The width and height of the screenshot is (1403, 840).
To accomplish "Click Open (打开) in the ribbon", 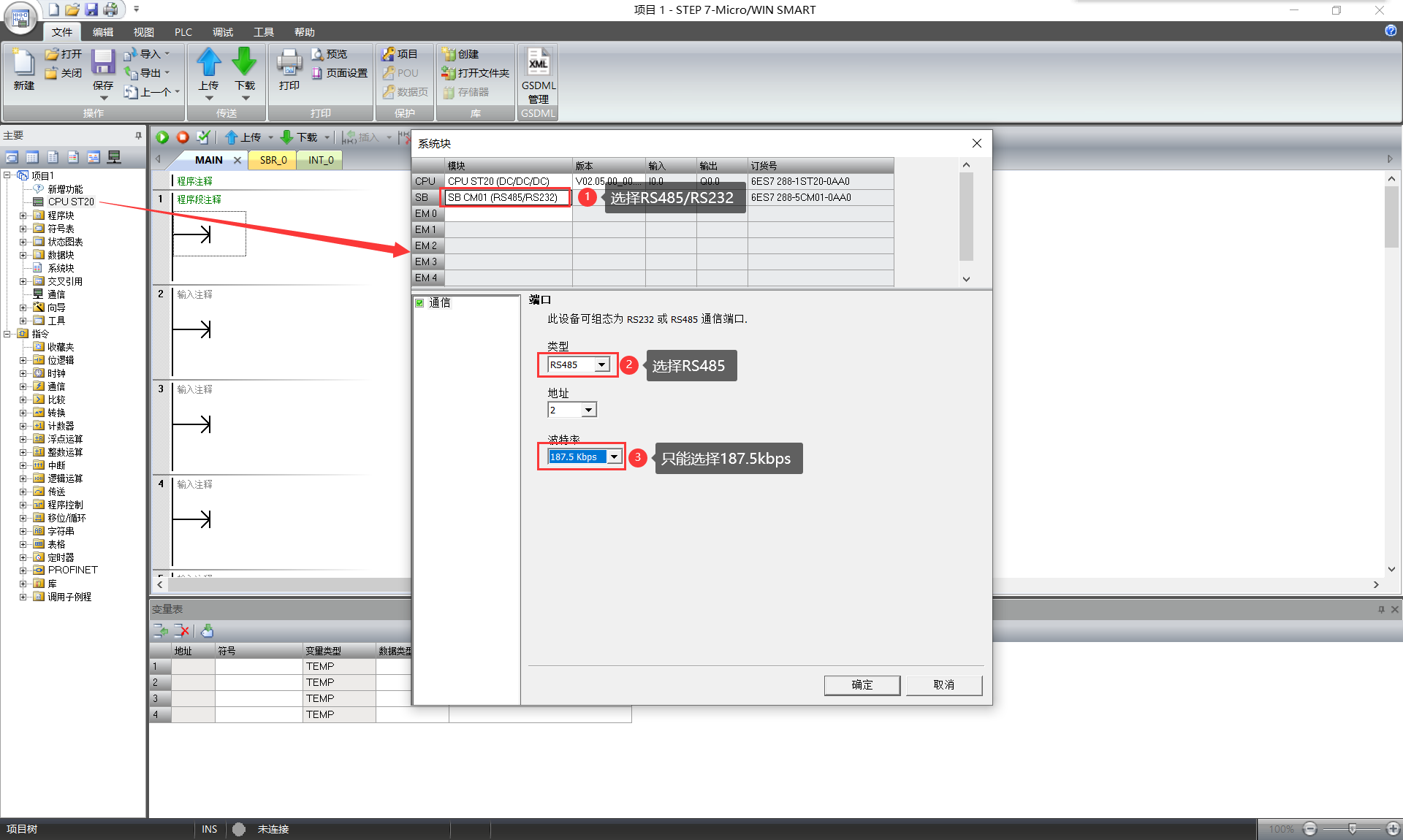I will pos(64,54).
